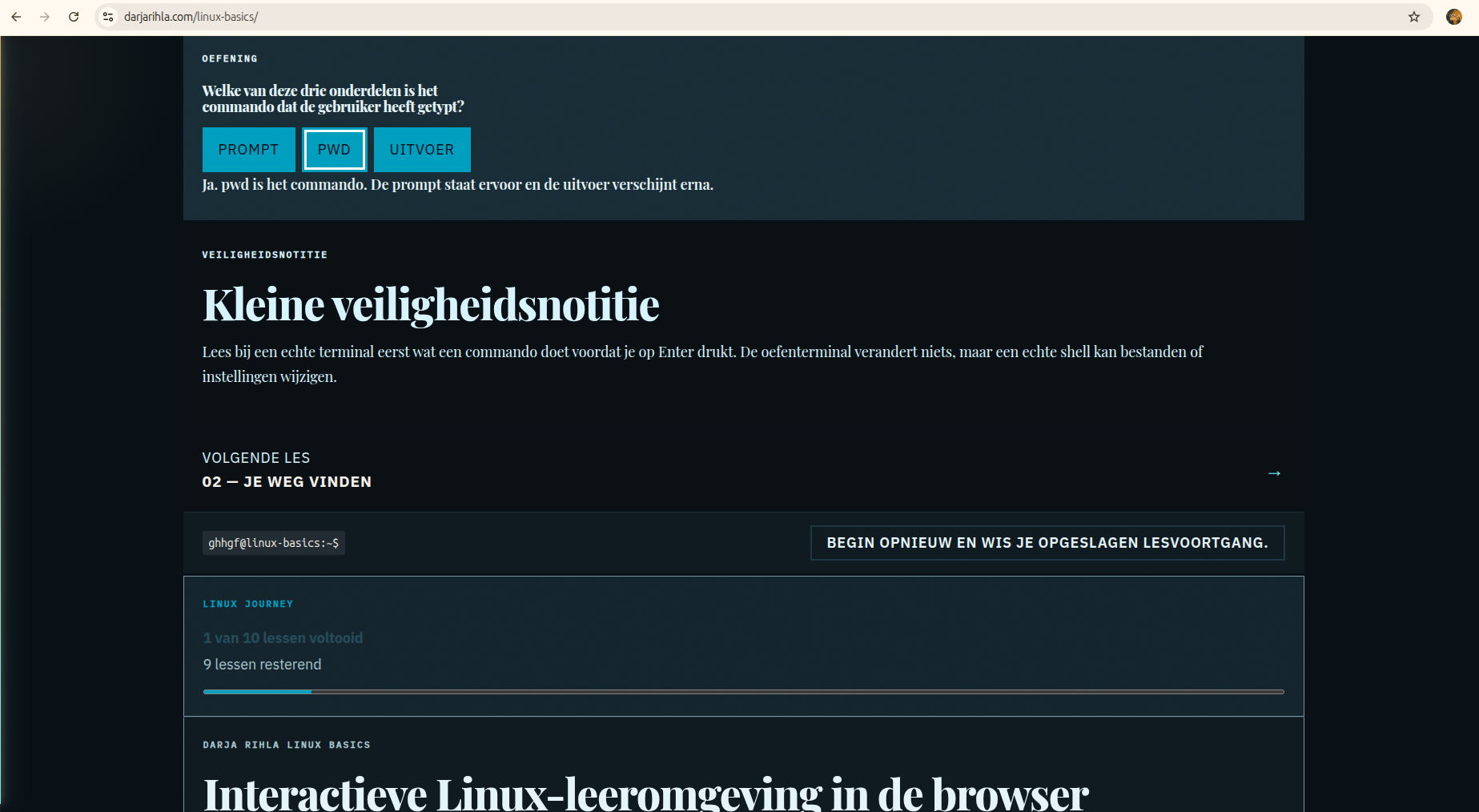Bookmark this page with the star icon
Viewport: 1479px width, 812px height.
pos(1414,17)
